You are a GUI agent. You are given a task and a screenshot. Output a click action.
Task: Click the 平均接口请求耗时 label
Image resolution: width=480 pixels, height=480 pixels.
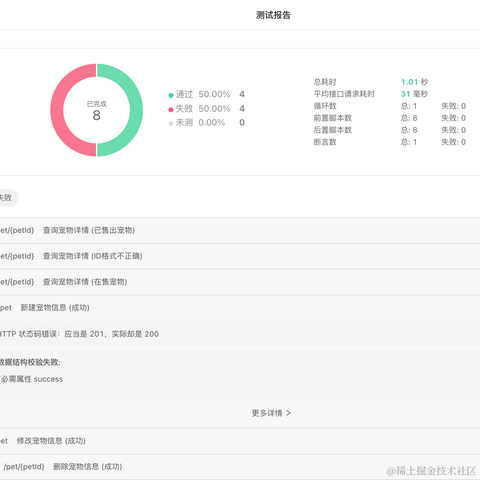(344, 94)
